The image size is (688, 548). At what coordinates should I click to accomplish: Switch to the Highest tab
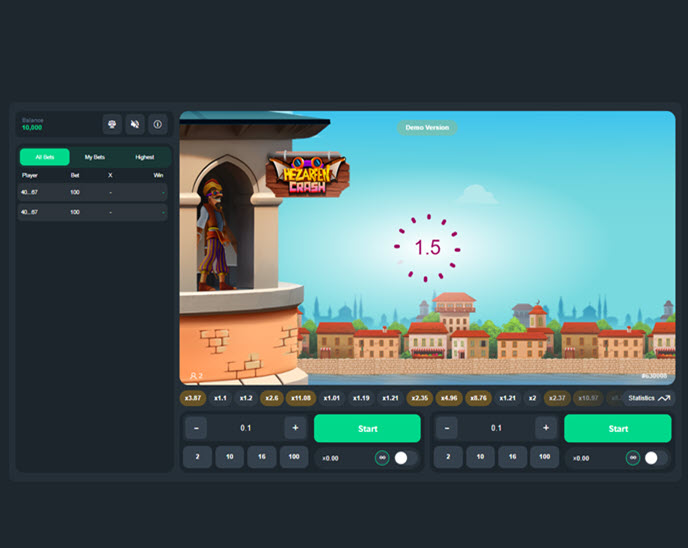[x=145, y=157]
